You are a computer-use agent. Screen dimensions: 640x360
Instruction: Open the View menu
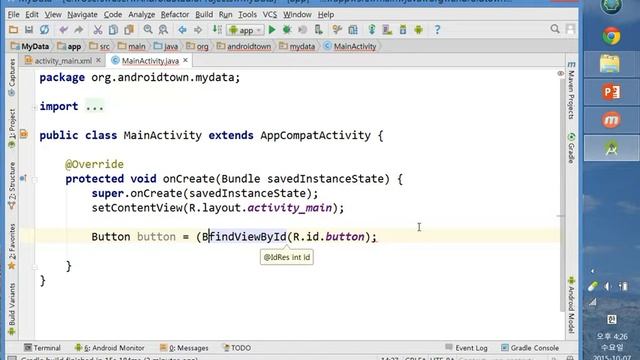click(53, 15)
